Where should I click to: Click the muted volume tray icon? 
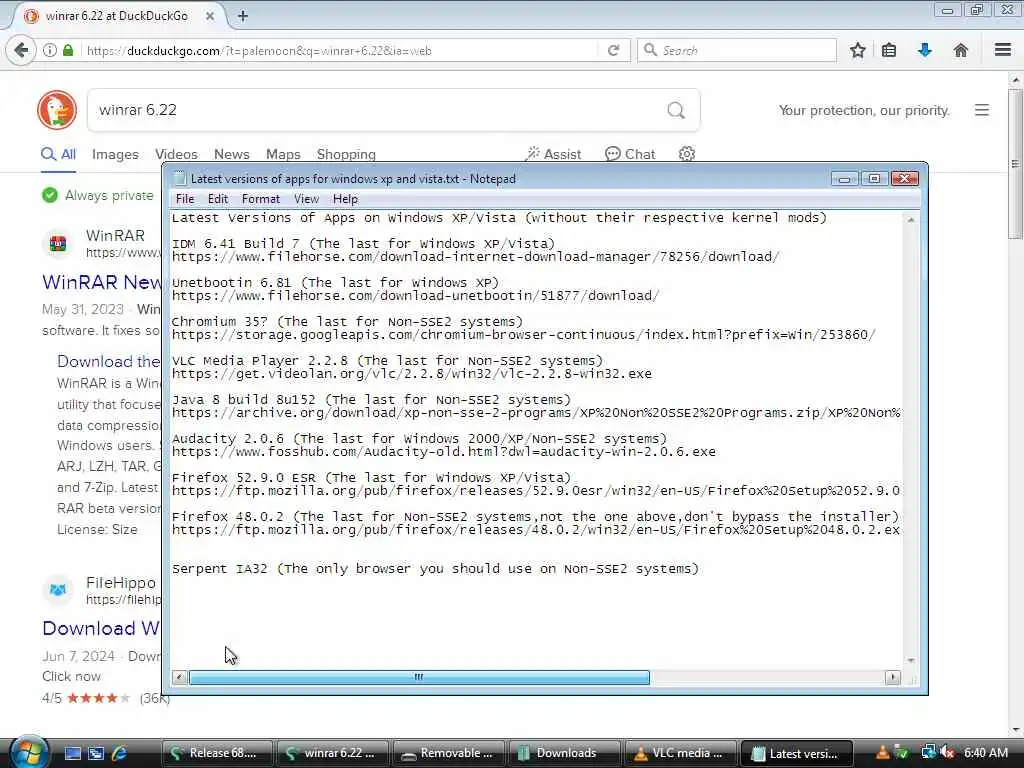948,753
